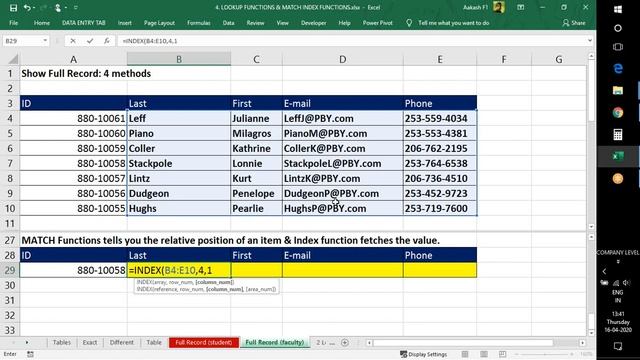This screenshot has height=360, width=640.
Task: Go to next sheet with tab scroll arrow
Action: pyautogui.click(x=27, y=342)
